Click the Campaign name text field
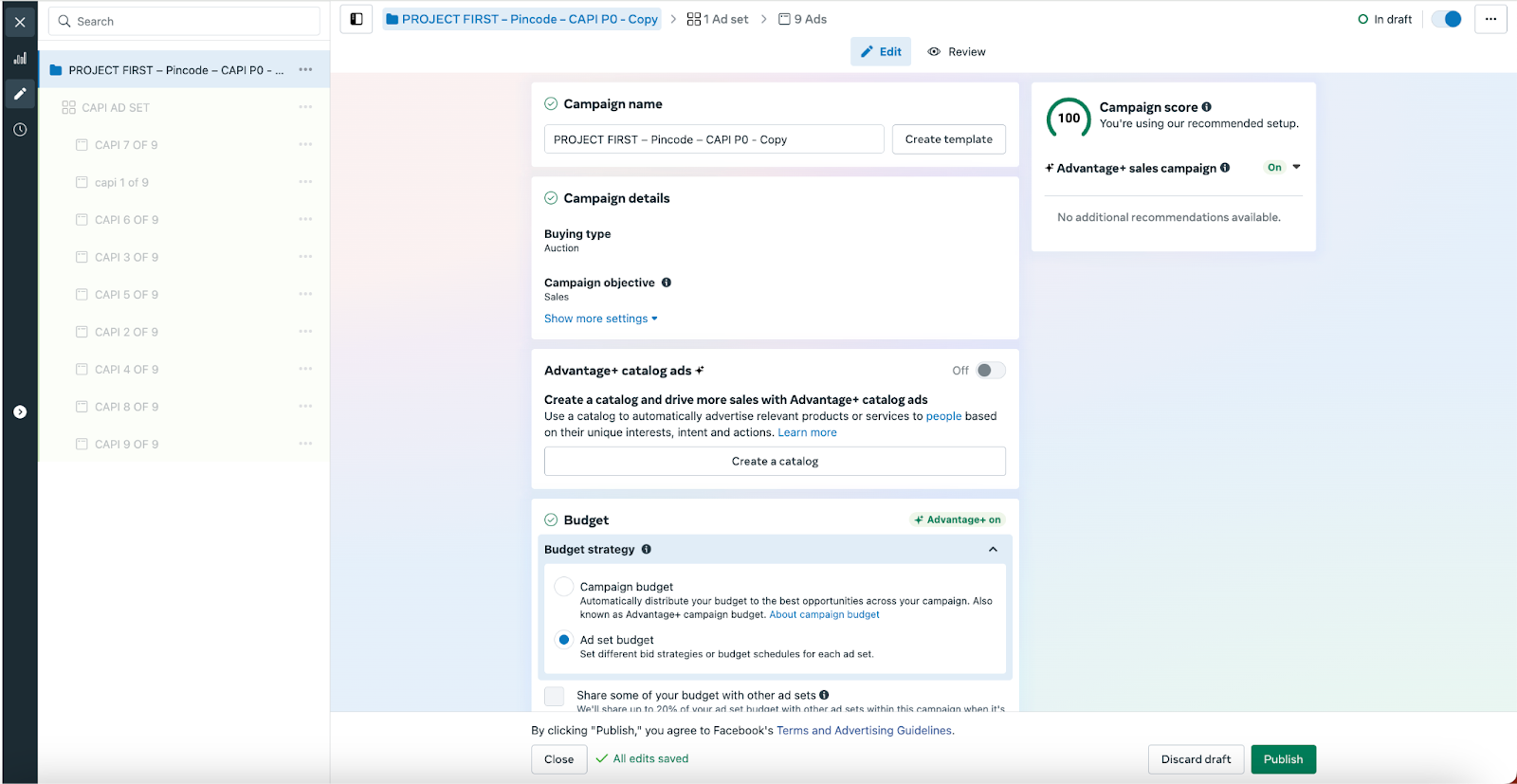 point(713,139)
